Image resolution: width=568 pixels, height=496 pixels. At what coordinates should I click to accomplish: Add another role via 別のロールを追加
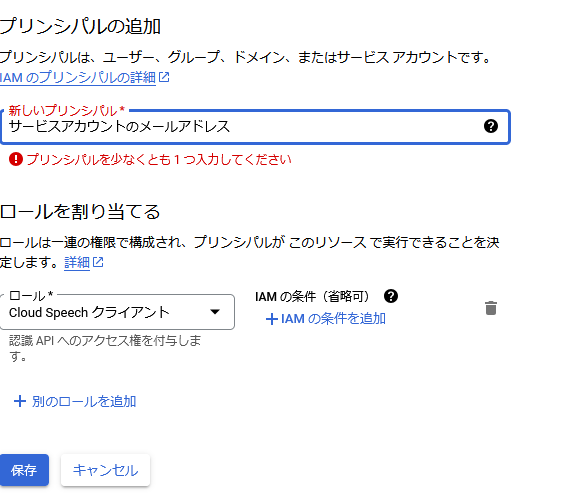[x=75, y=401]
